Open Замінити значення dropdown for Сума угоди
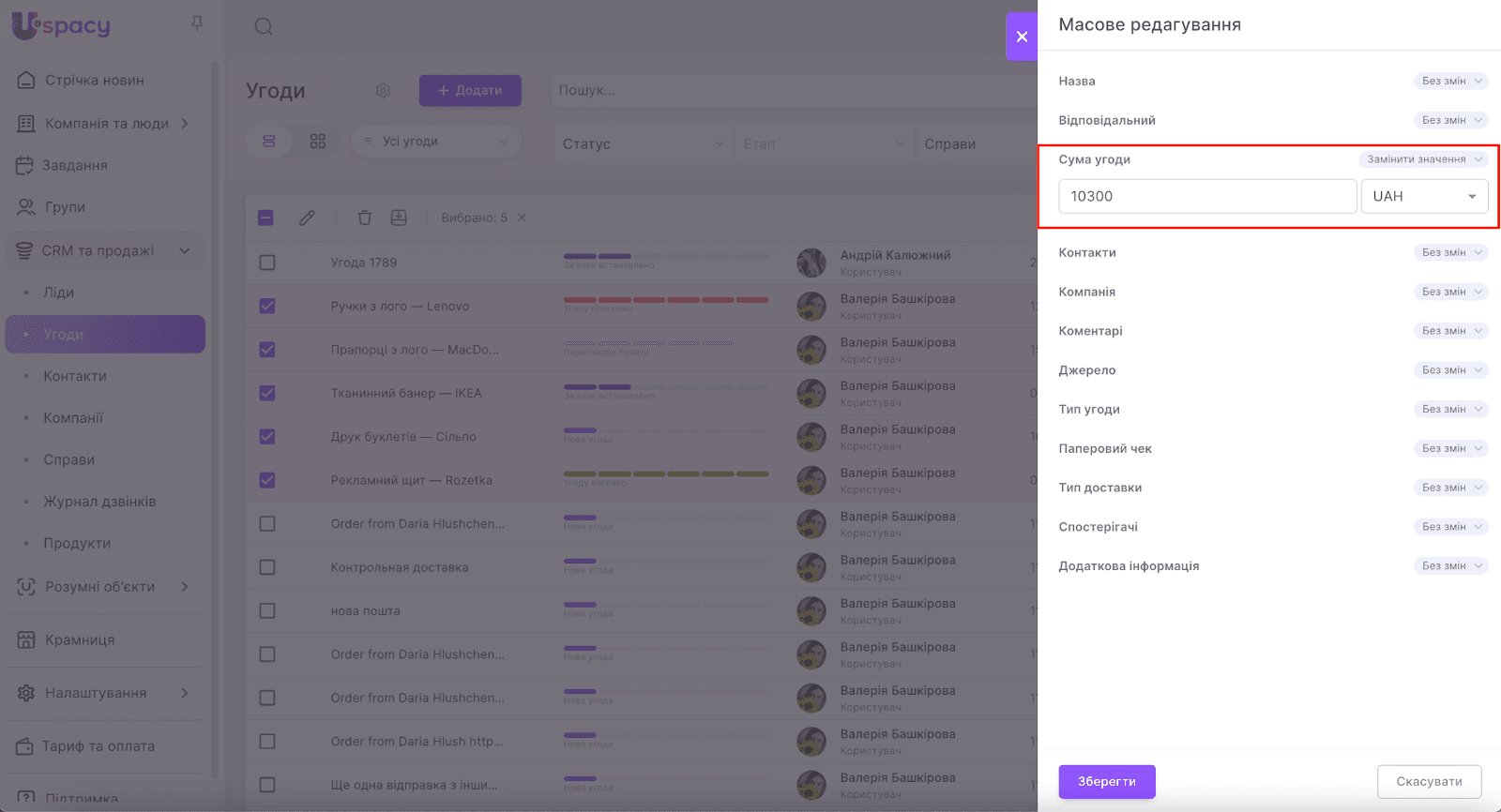Screen dimensions: 1501x812 coord(1423,159)
